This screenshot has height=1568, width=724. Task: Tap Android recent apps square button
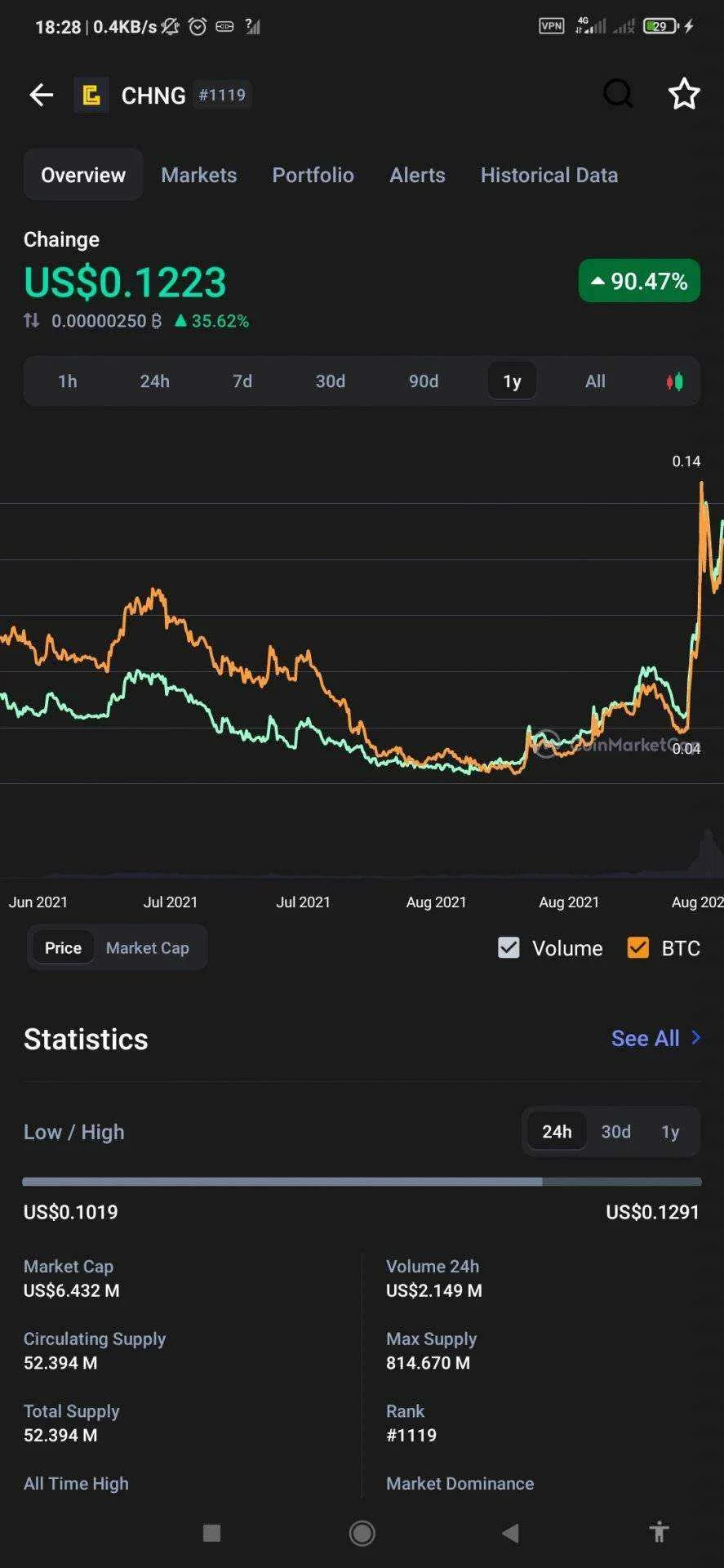[211, 1533]
